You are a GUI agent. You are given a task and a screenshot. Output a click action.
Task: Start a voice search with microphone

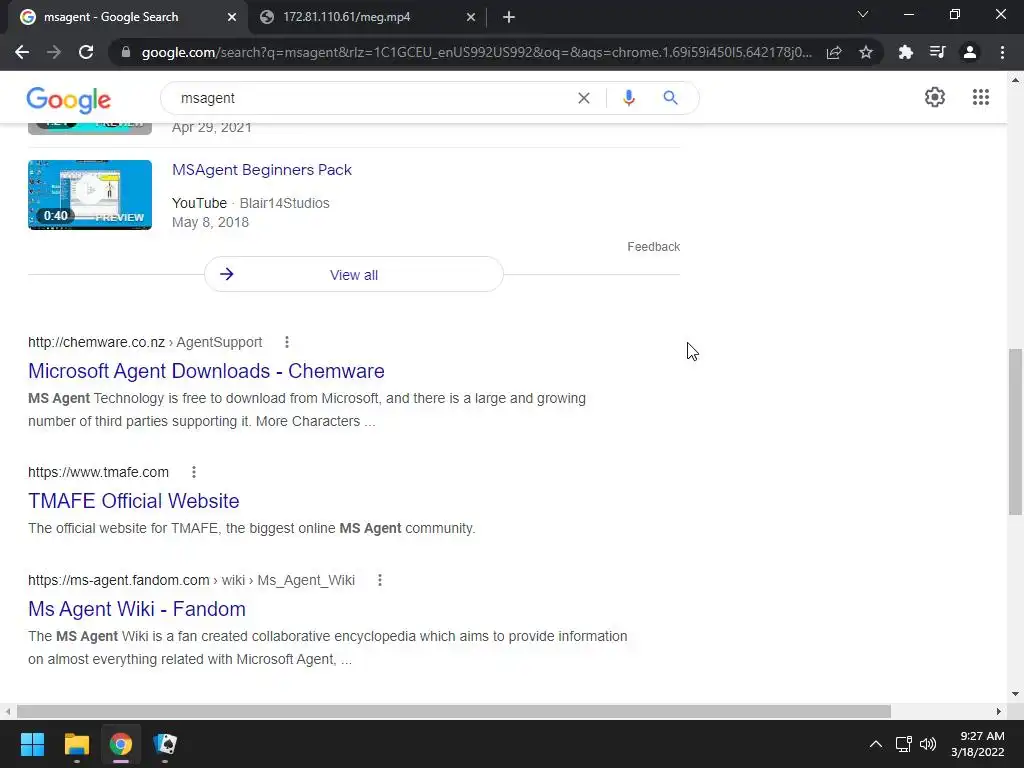628,98
